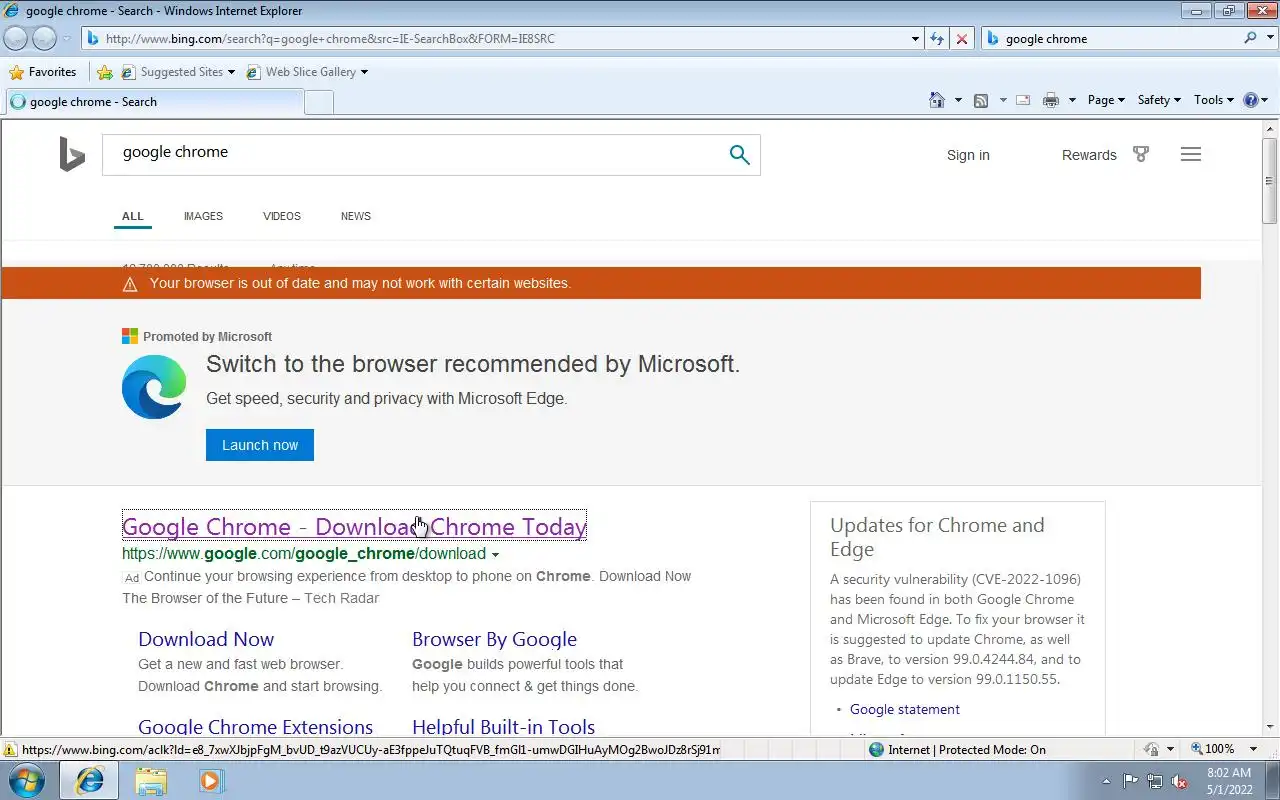Click the privacy lock icon in status bar
This screenshot has width=1280, height=800.
pyautogui.click(x=1151, y=749)
